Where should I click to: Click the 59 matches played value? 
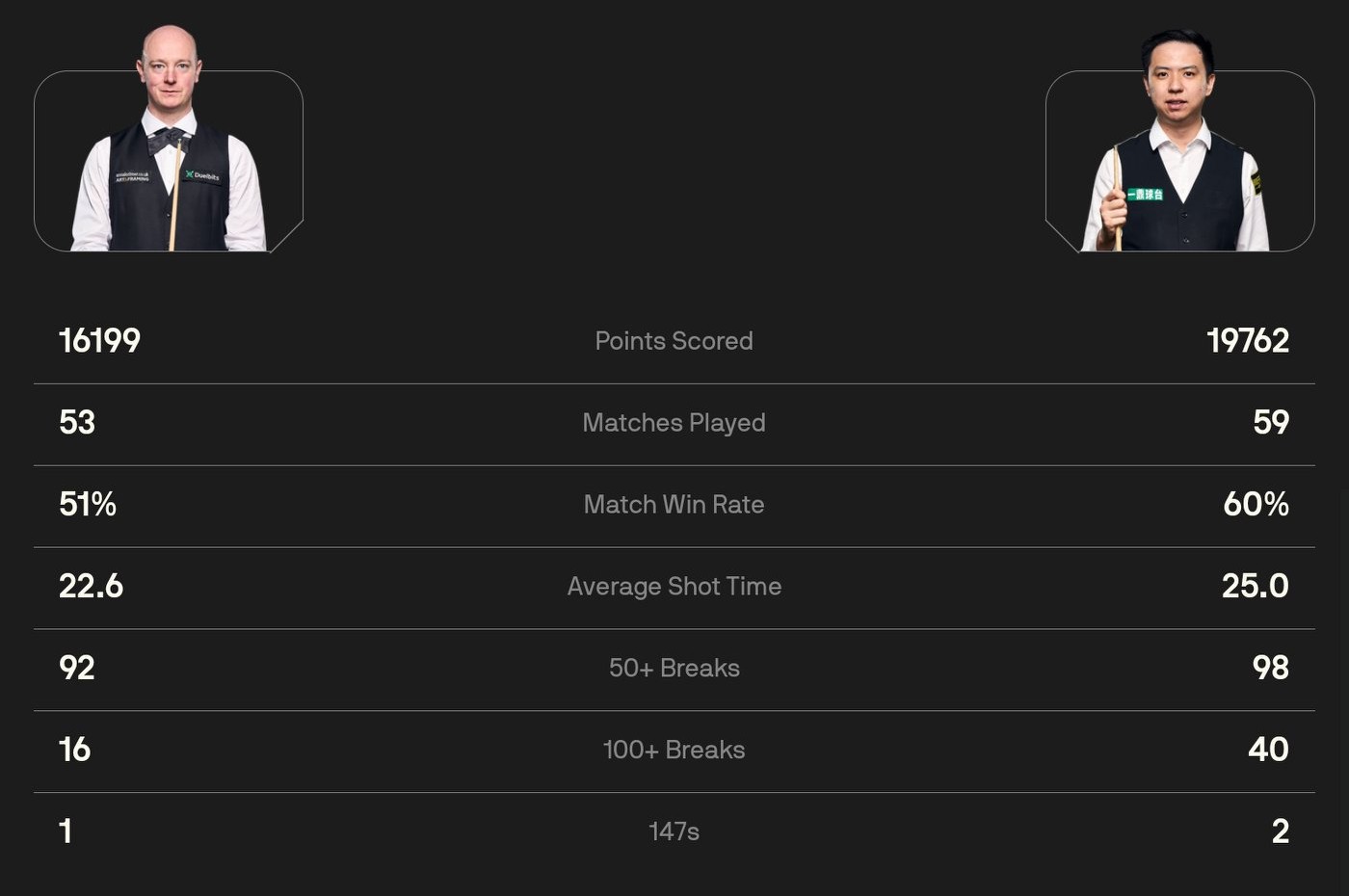(x=1270, y=423)
